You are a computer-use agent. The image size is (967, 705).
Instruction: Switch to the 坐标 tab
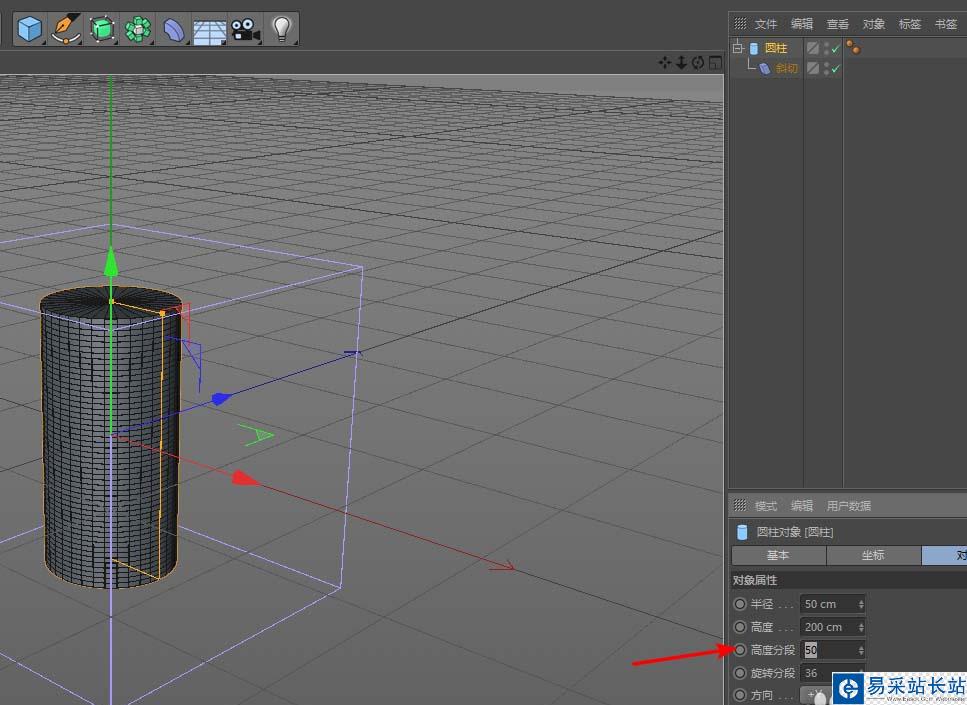tap(872, 555)
